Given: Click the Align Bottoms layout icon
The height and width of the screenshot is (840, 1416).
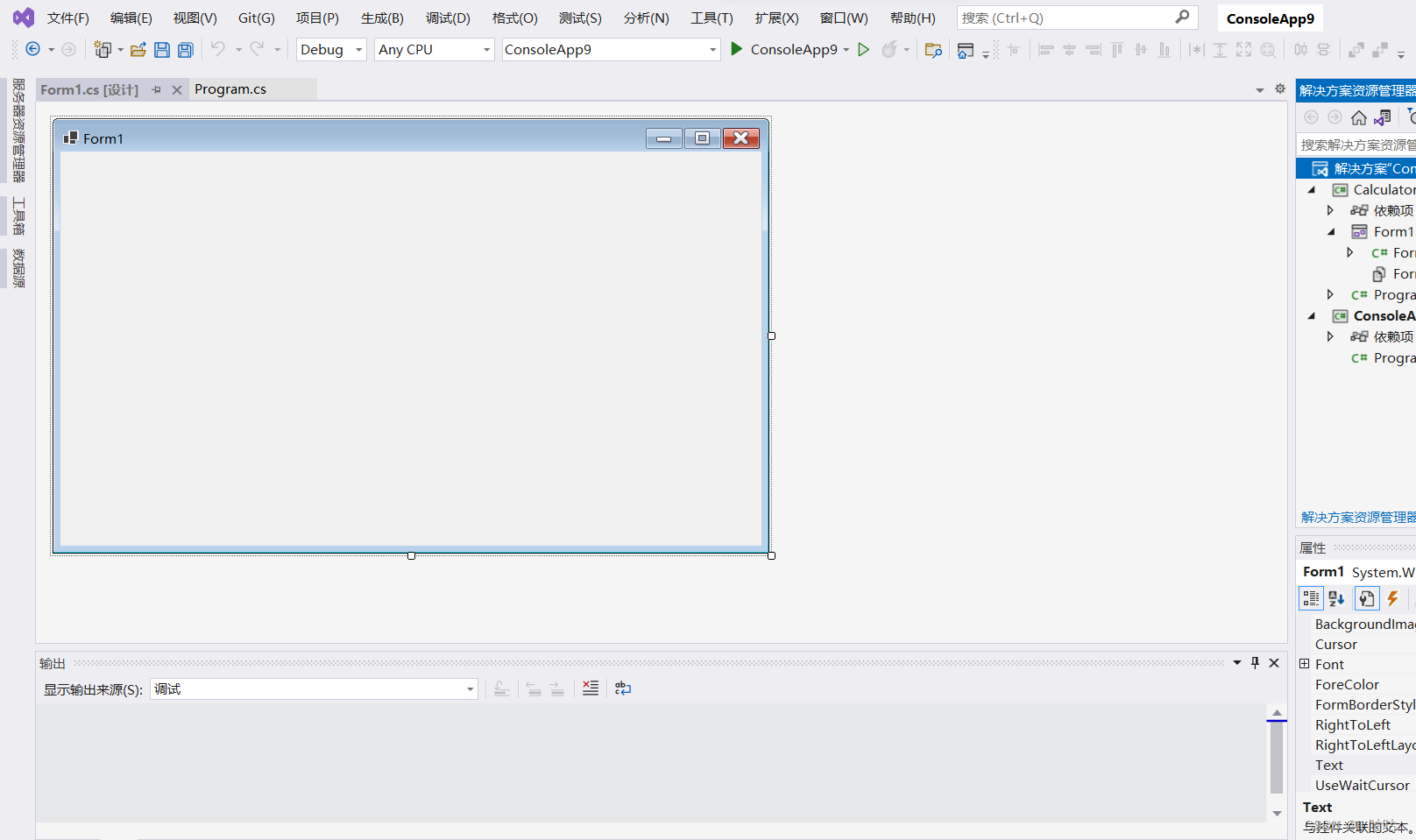Looking at the screenshot, I should click(x=1164, y=50).
